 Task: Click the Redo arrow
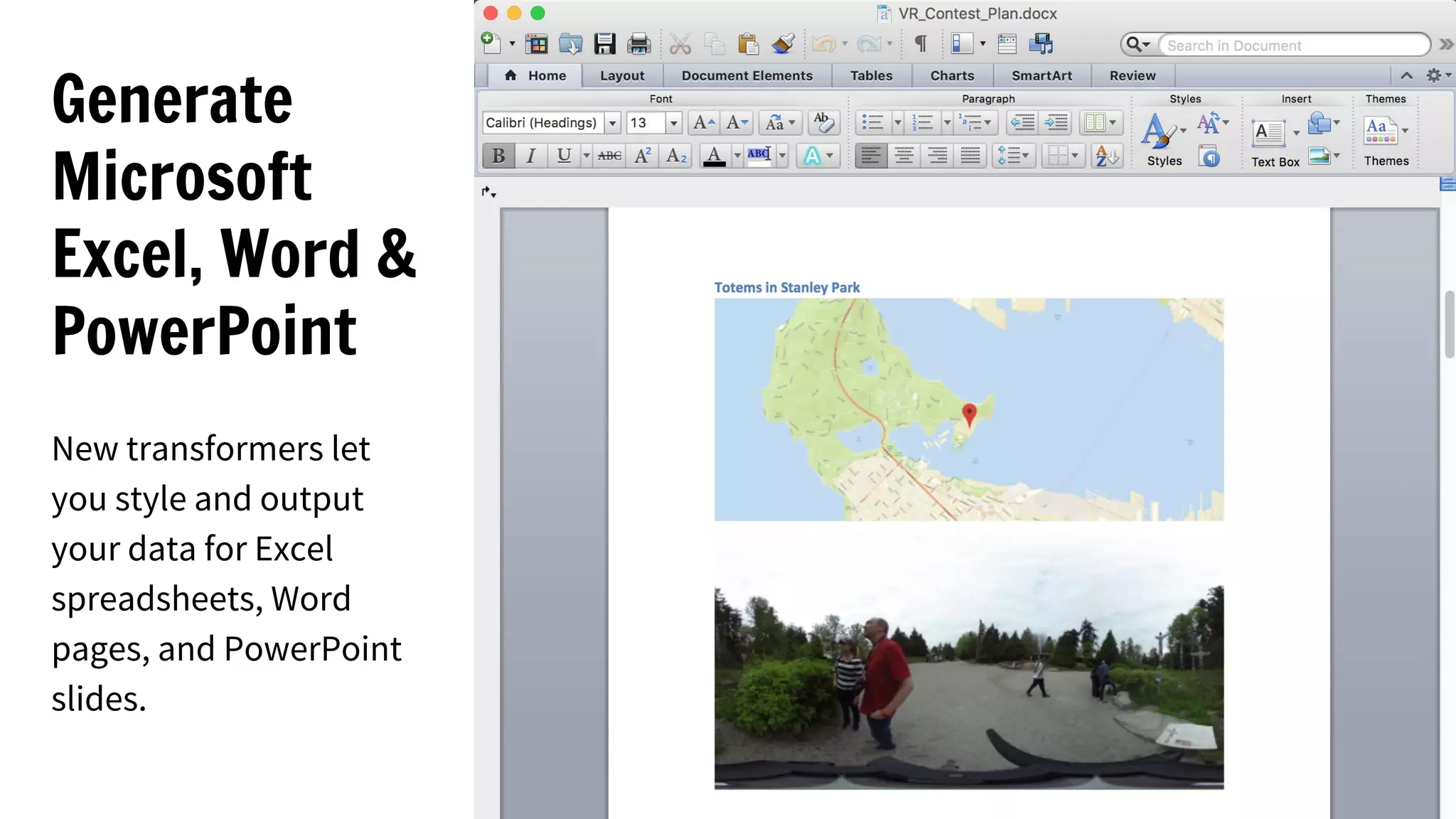pos(869,44)
